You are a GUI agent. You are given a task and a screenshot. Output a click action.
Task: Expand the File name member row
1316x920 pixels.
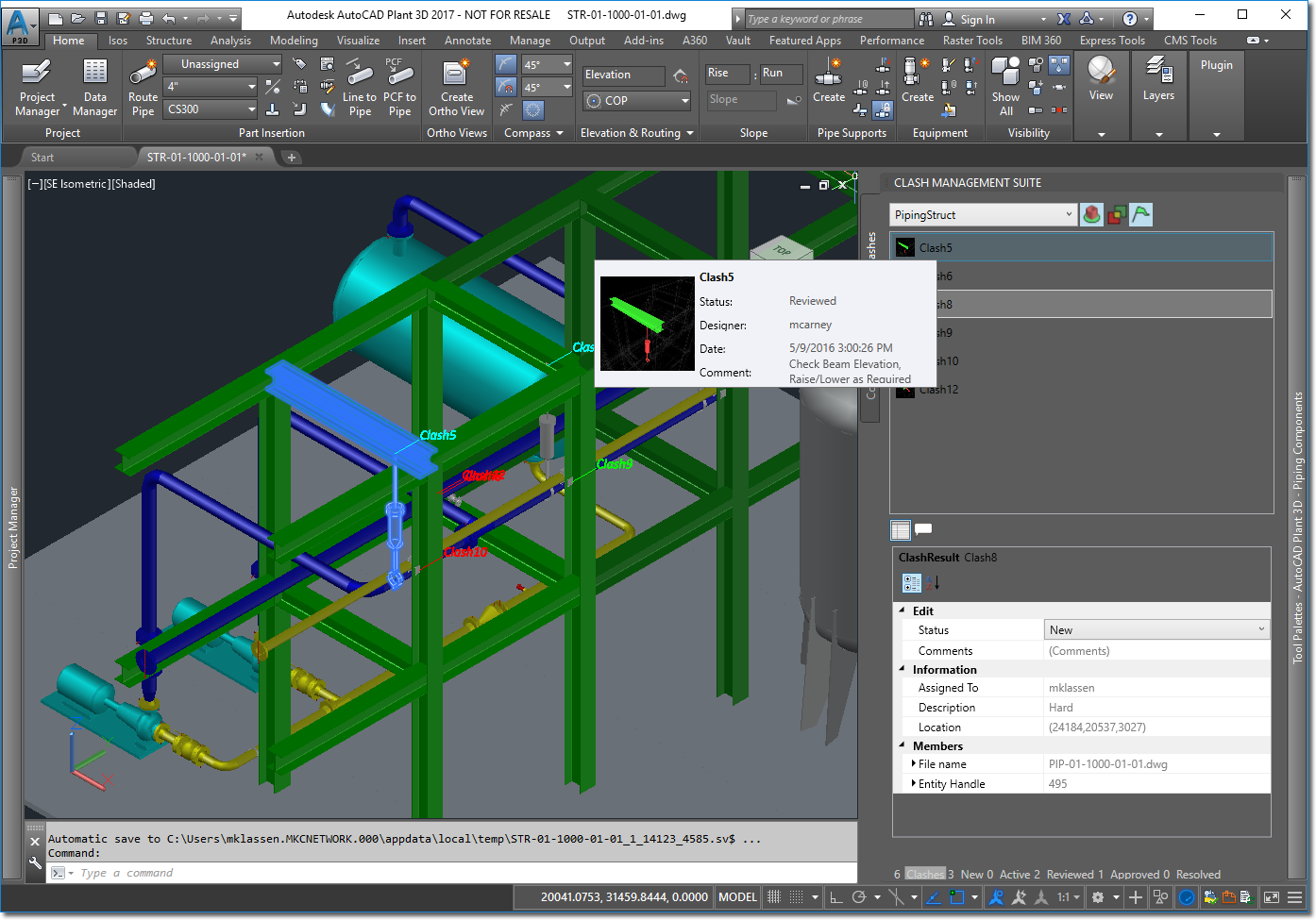pos(913,764)
